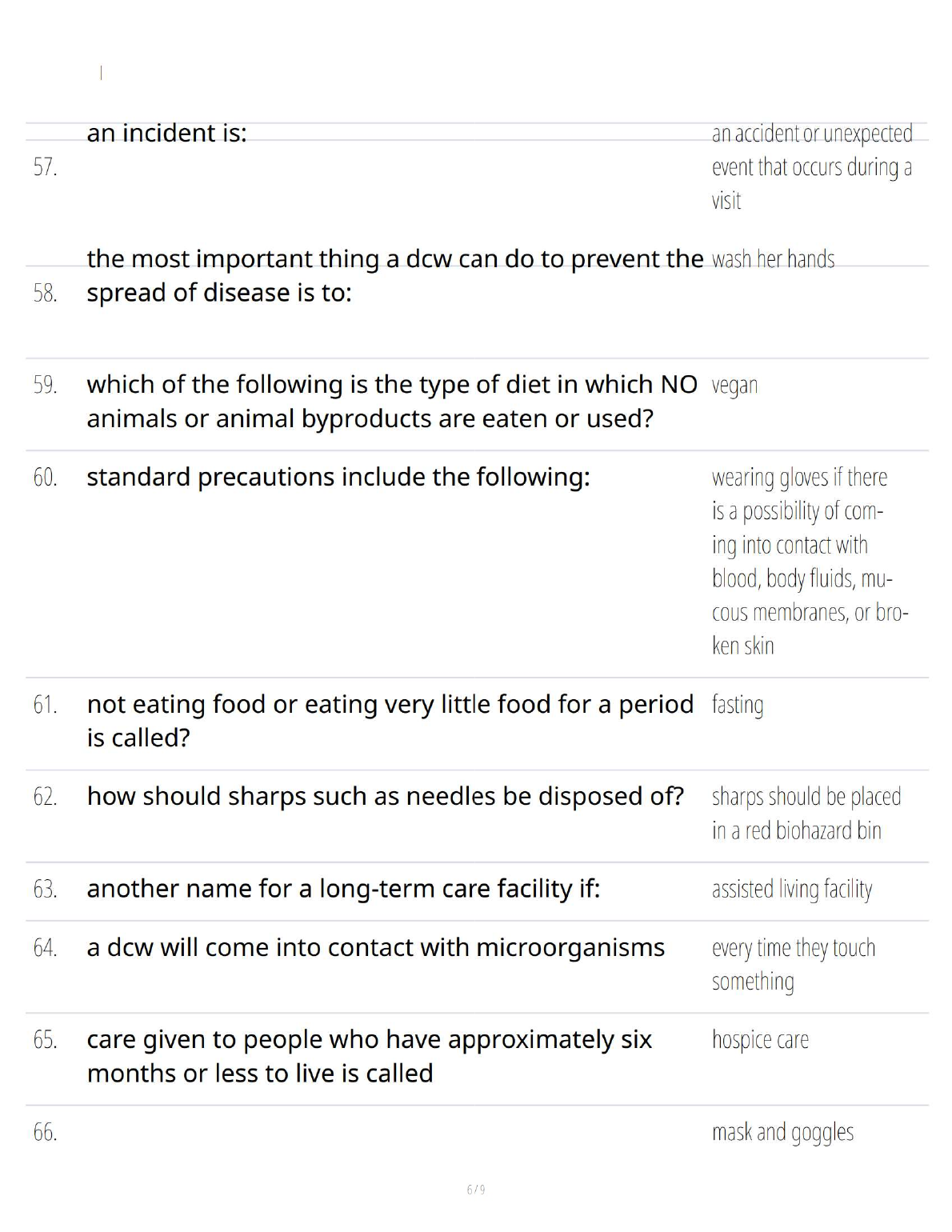Click row number 57
This screenshot has width=952, height=1232.
[45, 166]
